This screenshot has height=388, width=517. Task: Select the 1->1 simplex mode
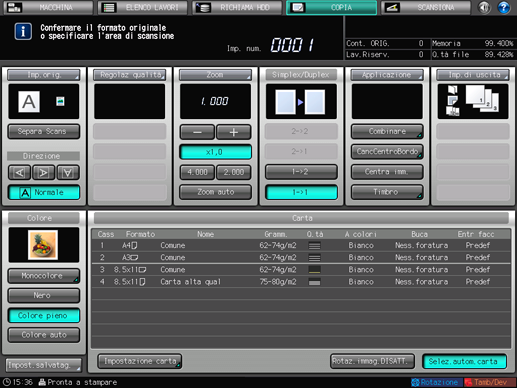(301, 192)
